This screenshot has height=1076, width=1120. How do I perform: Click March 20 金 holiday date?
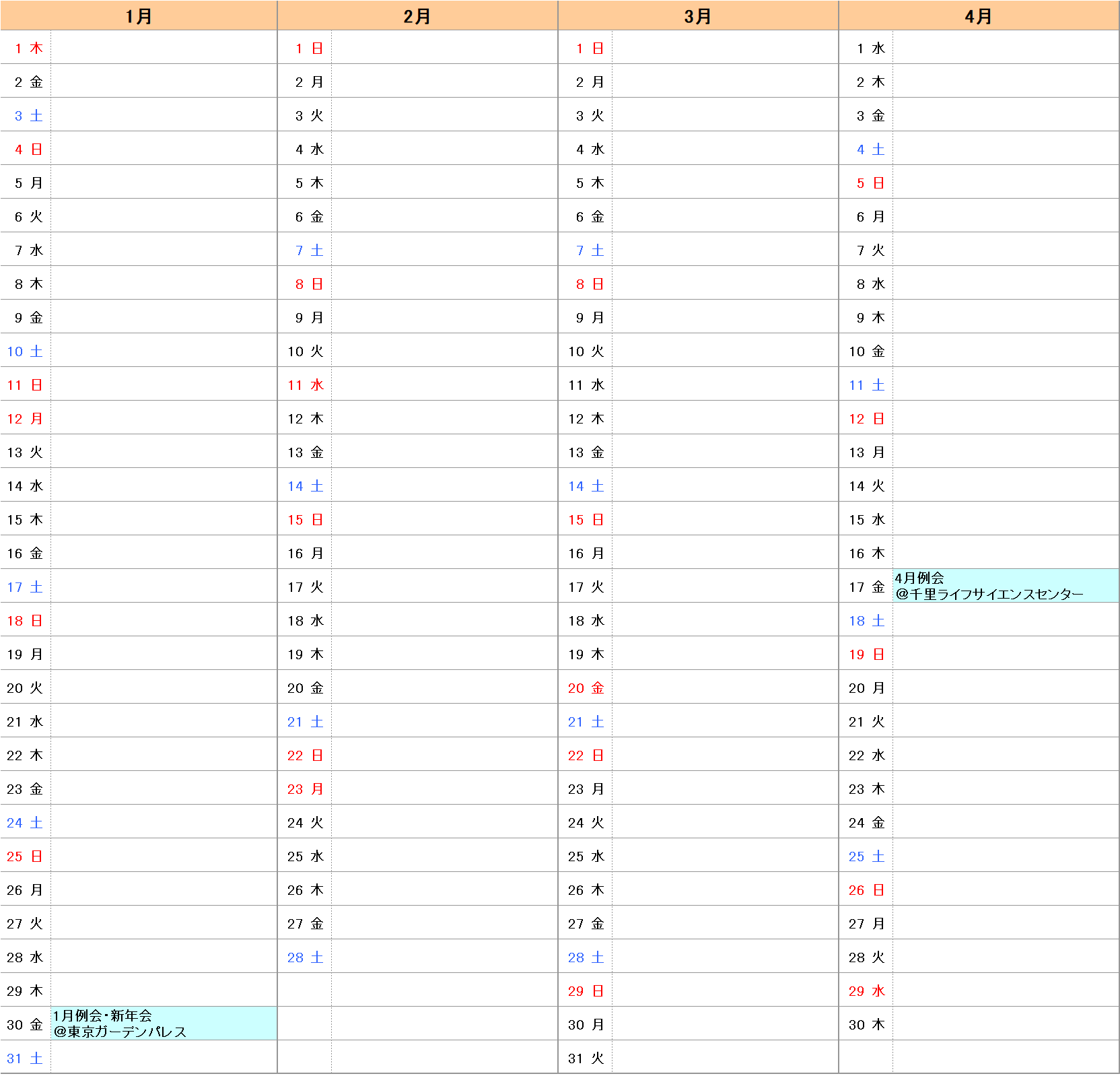(586, 687)
